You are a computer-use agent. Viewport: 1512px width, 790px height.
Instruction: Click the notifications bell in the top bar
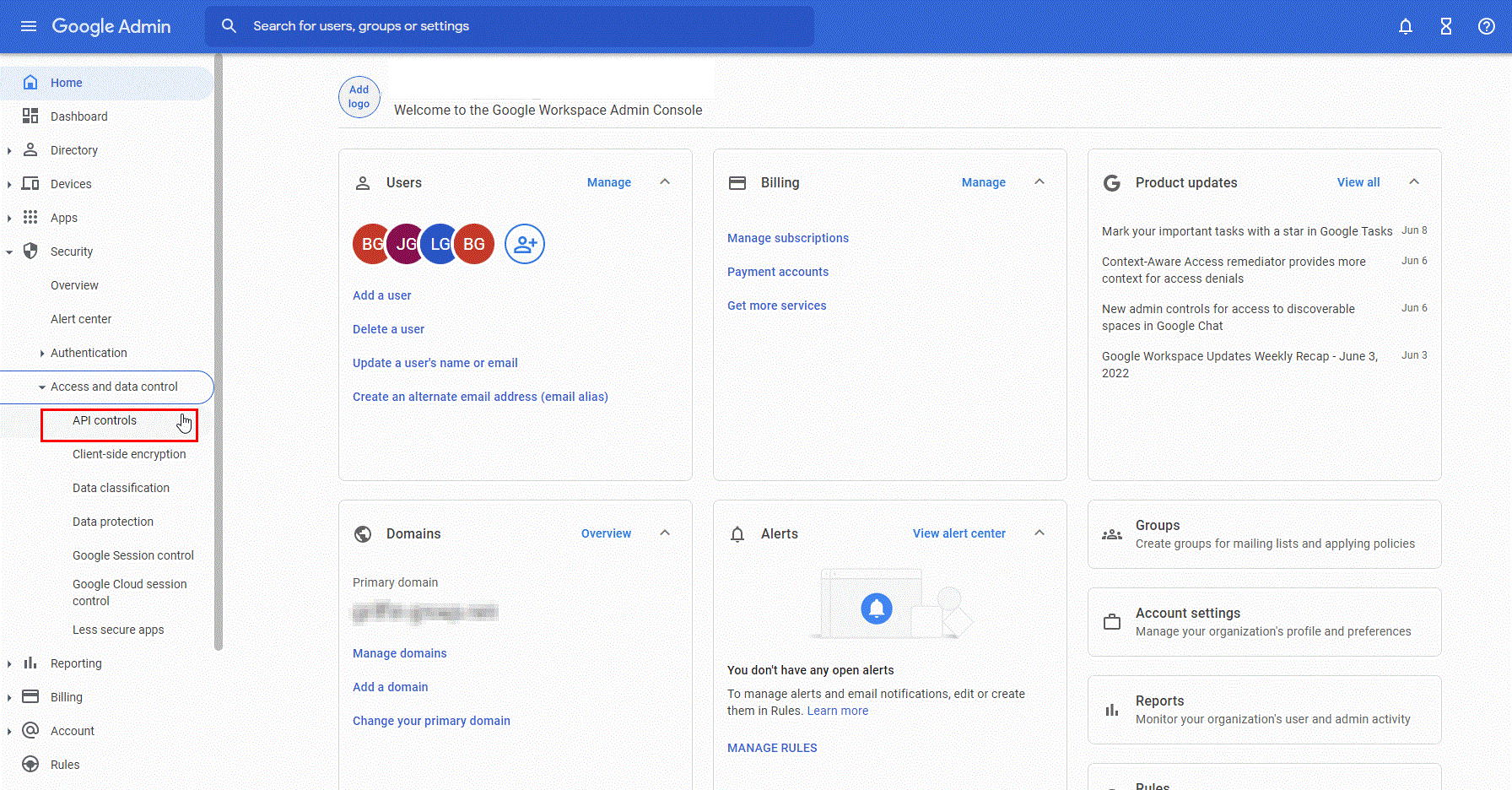pos(1405,26)
